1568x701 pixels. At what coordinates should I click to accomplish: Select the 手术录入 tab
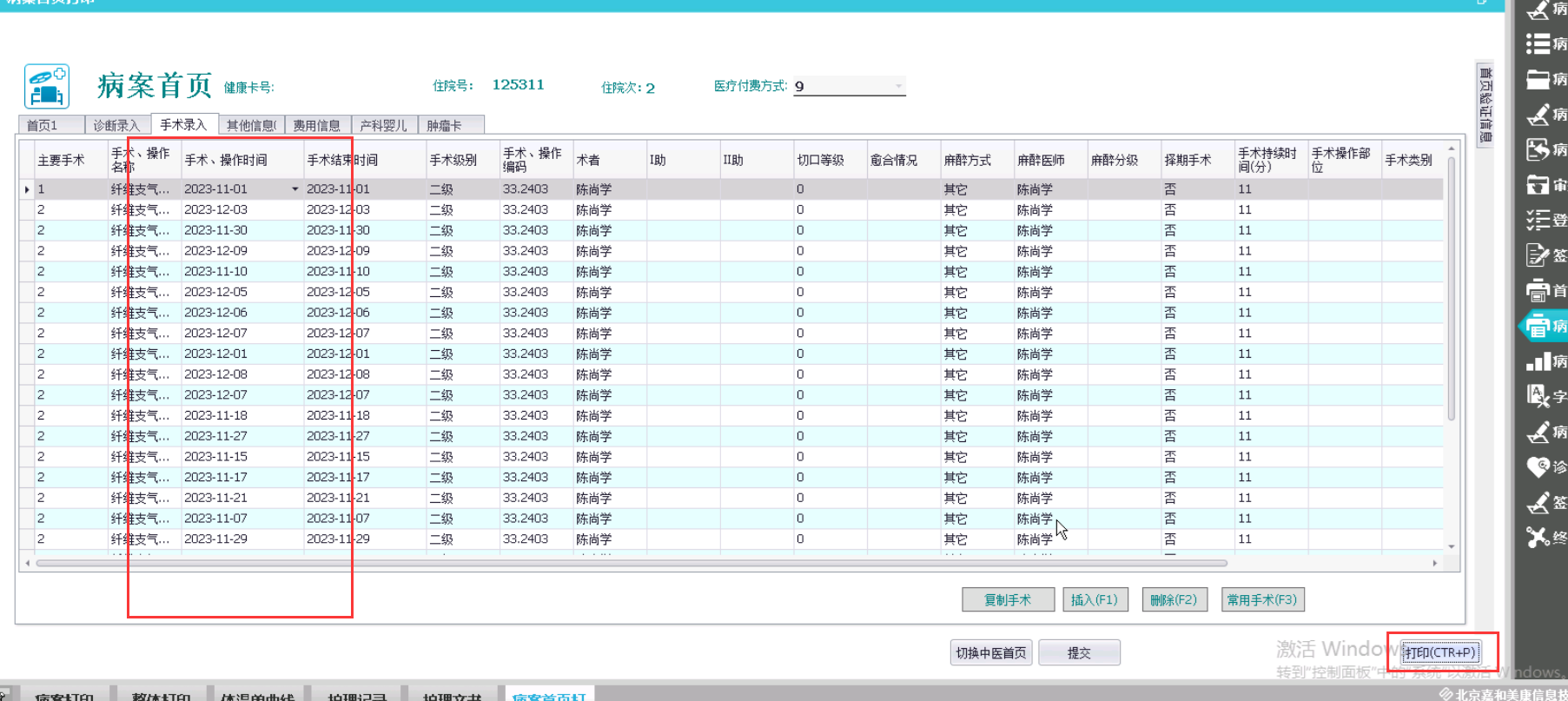coord(183,124)
